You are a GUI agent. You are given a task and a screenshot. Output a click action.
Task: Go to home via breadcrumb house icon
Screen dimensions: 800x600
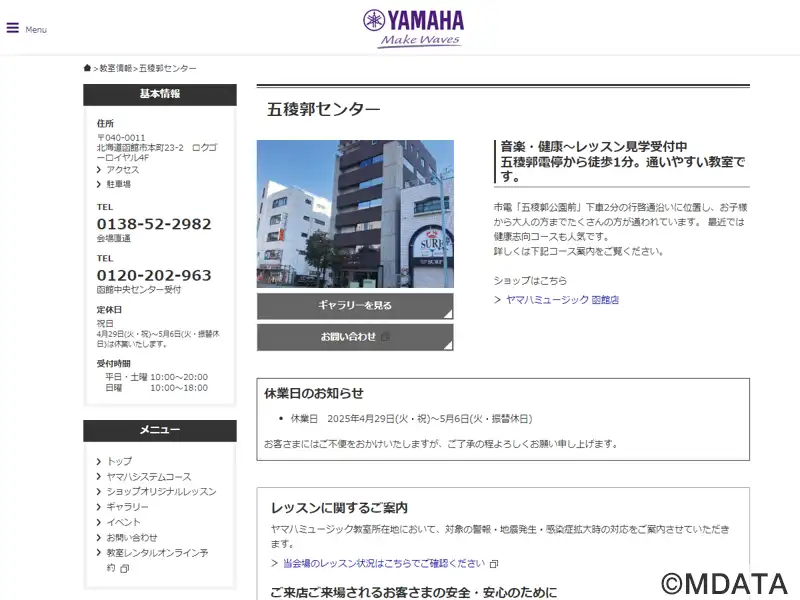coord(87,68)
